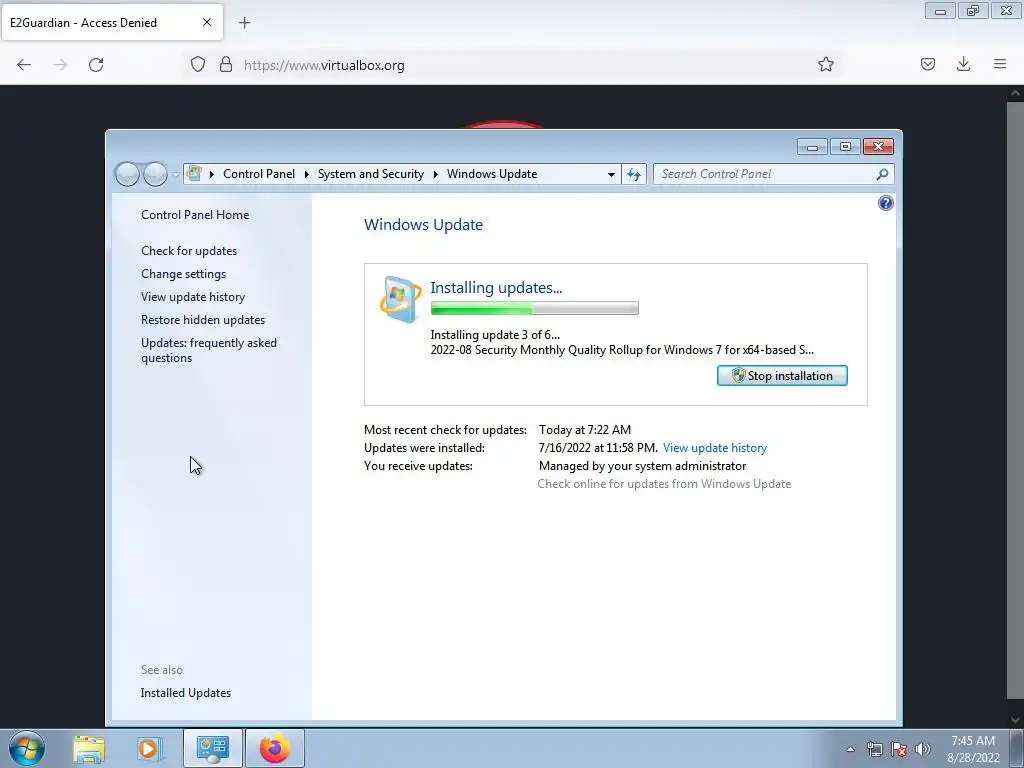Click Control Panel back navigation button
Viewport: 1024px width, 768px height.
point(127,174)
